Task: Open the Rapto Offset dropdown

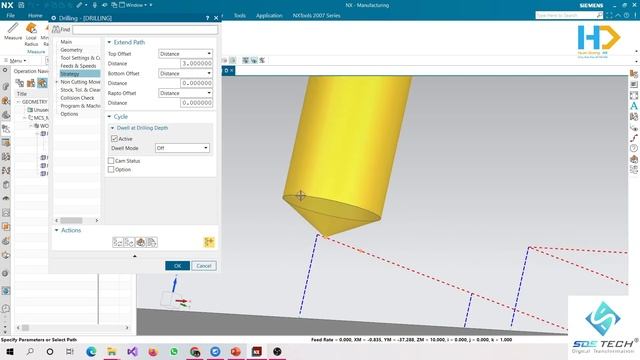Action: [x=185, y=93]
